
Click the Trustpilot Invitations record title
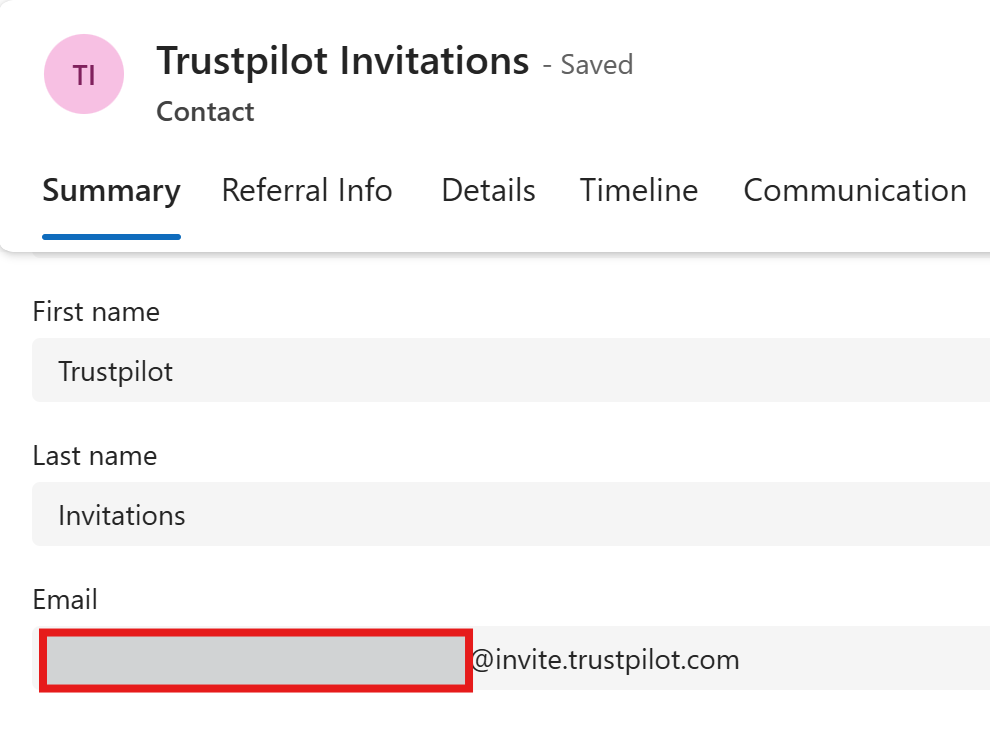click(x=342, y=62)
